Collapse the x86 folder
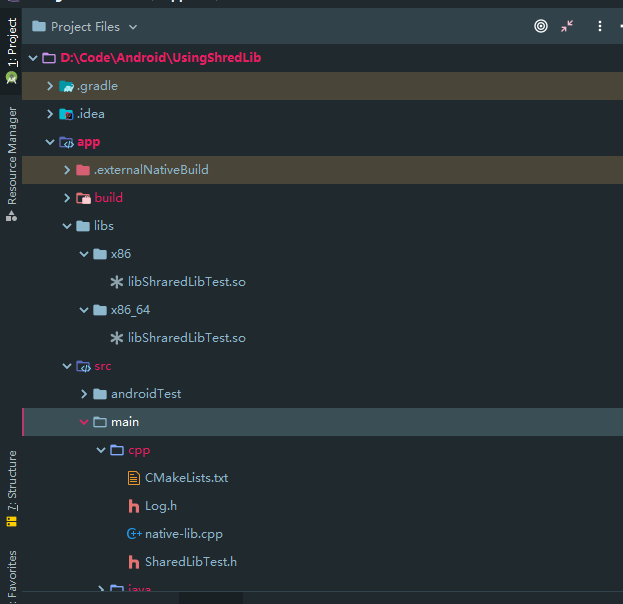 click(84, 254)
